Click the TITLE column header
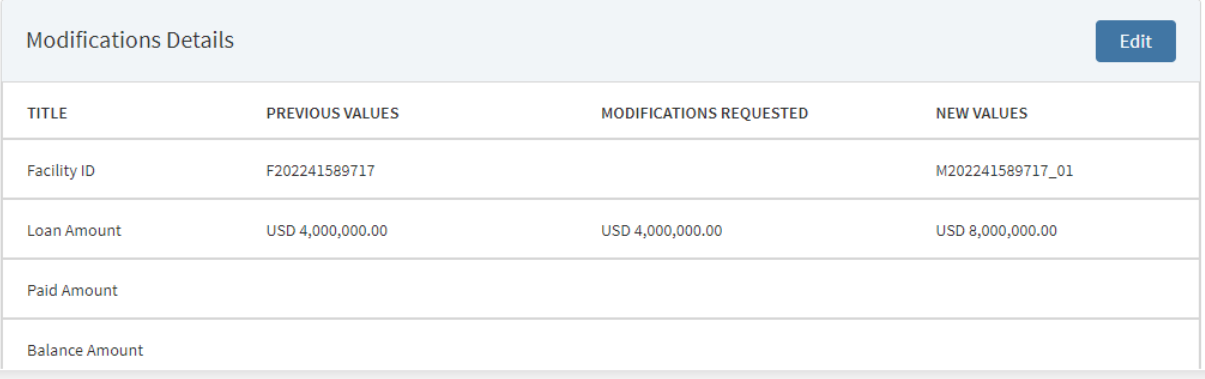Image resolution: width=1205 pixels, height=379 pixels. point(47,113)
